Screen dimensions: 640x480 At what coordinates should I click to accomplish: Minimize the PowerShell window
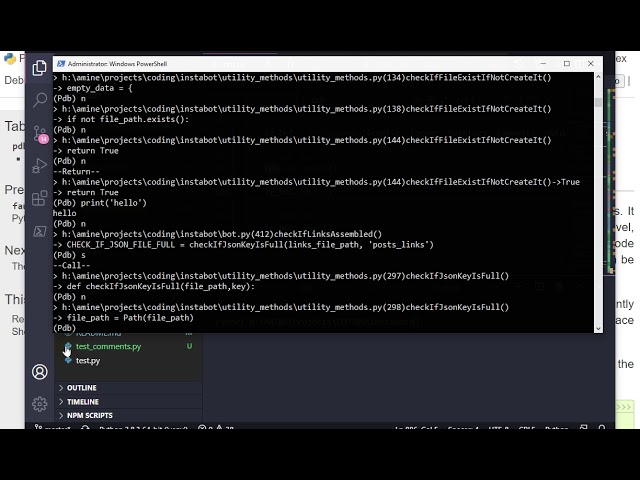(543, 64)
